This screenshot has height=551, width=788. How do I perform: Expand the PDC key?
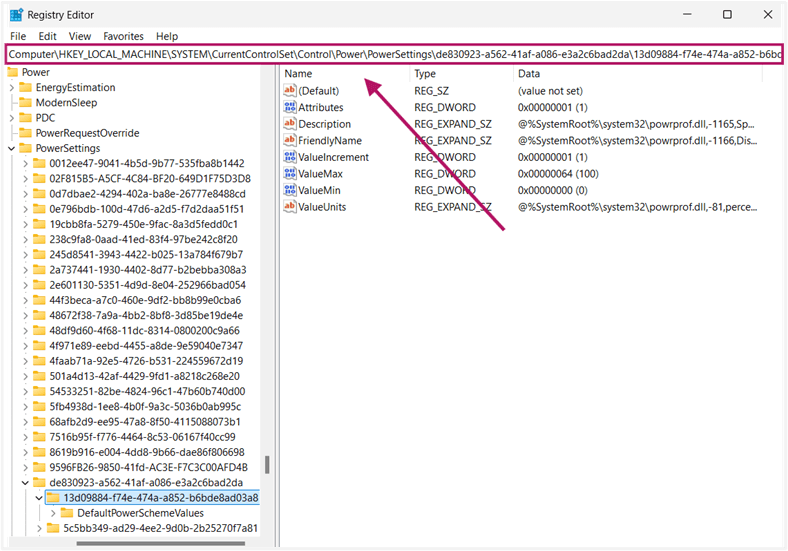[x=12, y=118]
